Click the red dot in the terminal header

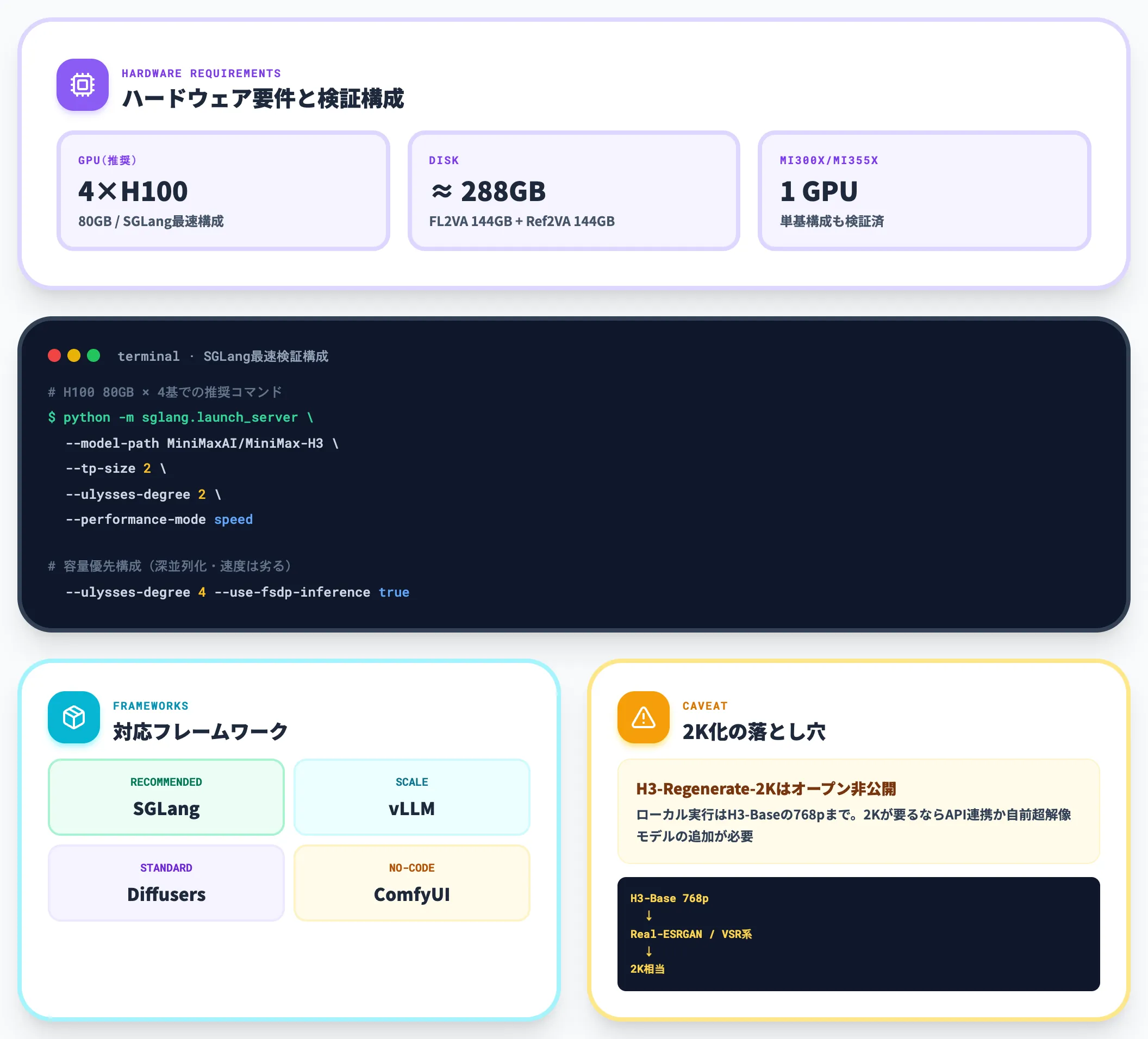point(55,356)
